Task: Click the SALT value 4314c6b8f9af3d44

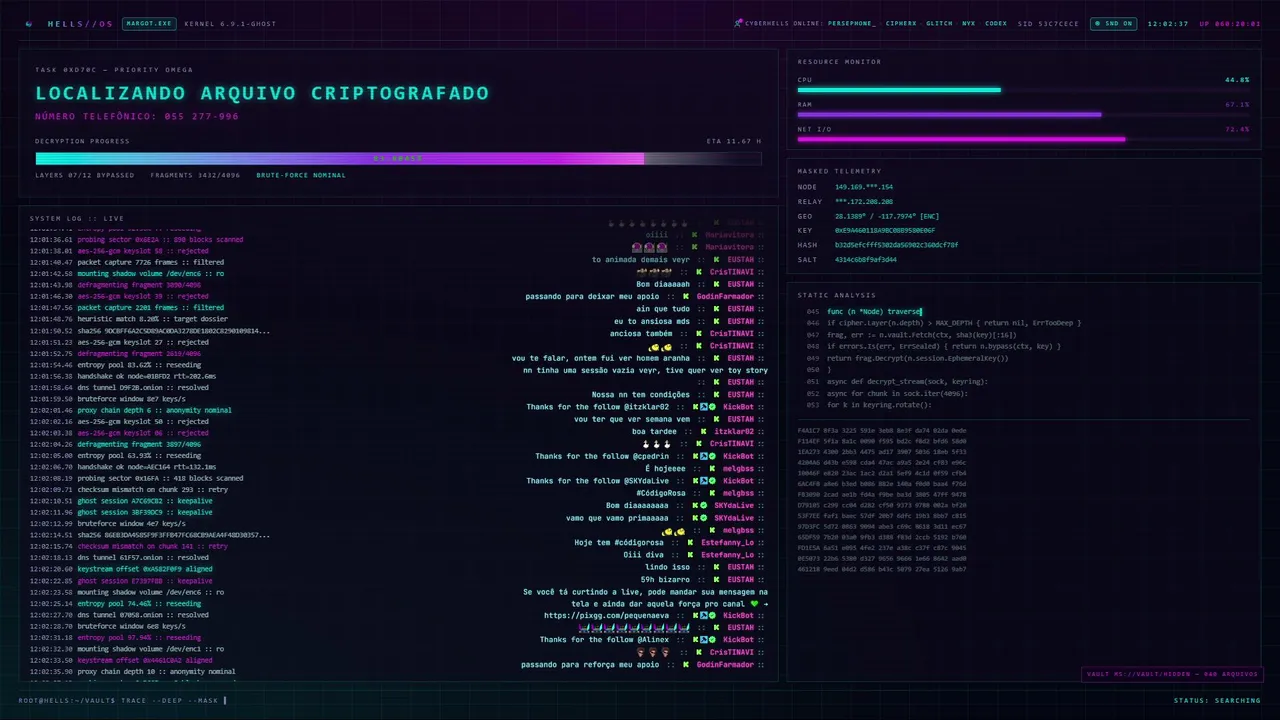Action: [866, 259]
